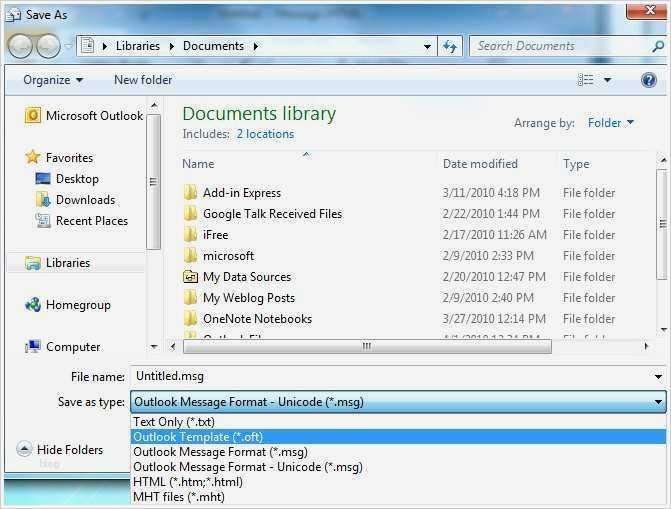Expand the address bar history dropdown
The image size is (671, 509).
tap(427, 46)
